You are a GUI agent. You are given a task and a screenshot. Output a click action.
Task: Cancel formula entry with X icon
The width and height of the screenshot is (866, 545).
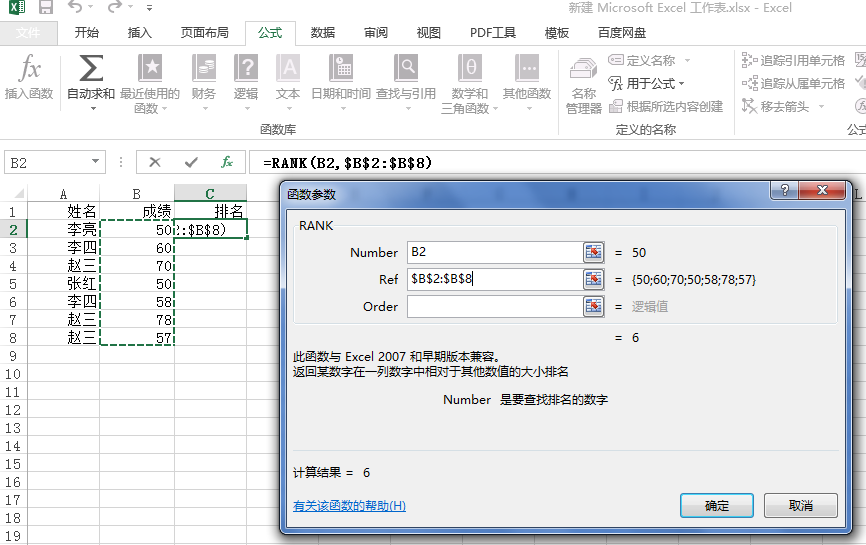(x=155, y=162)
